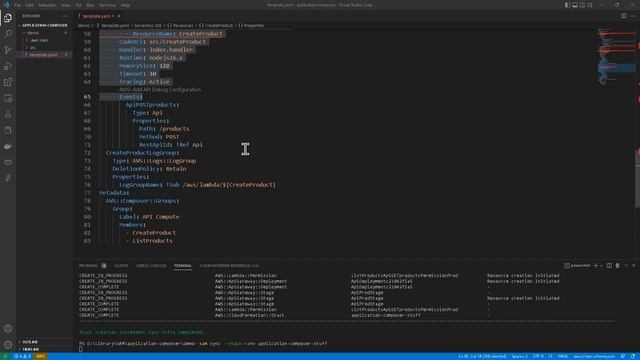Toggle bottom panel layout icon

coord(575,5)
